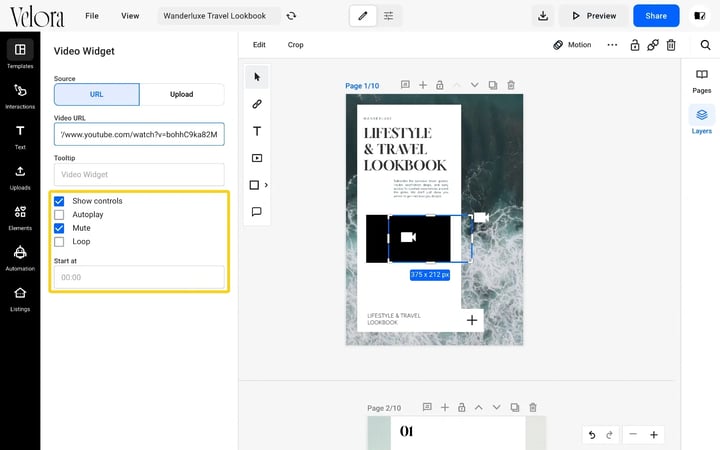Expand the shape tool options chevron
The width and height of the screenshot is (720, 450).
(266, 185)
